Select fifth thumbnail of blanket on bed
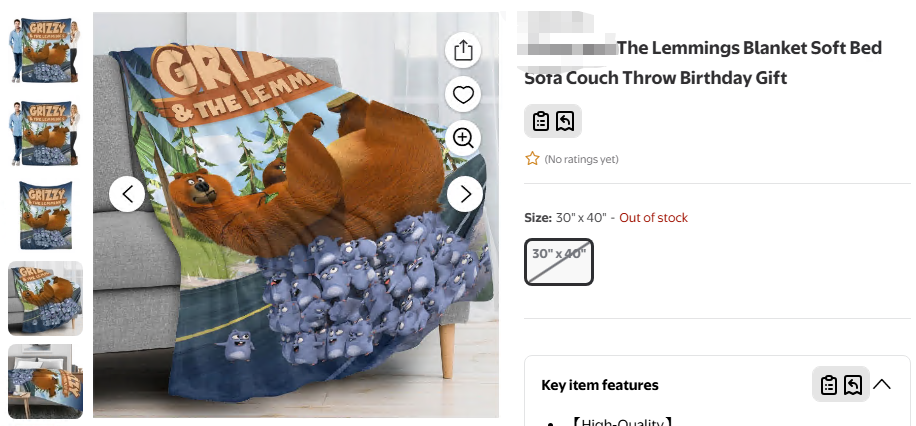This screenshot has width=916, height=426. click(45, 381)
